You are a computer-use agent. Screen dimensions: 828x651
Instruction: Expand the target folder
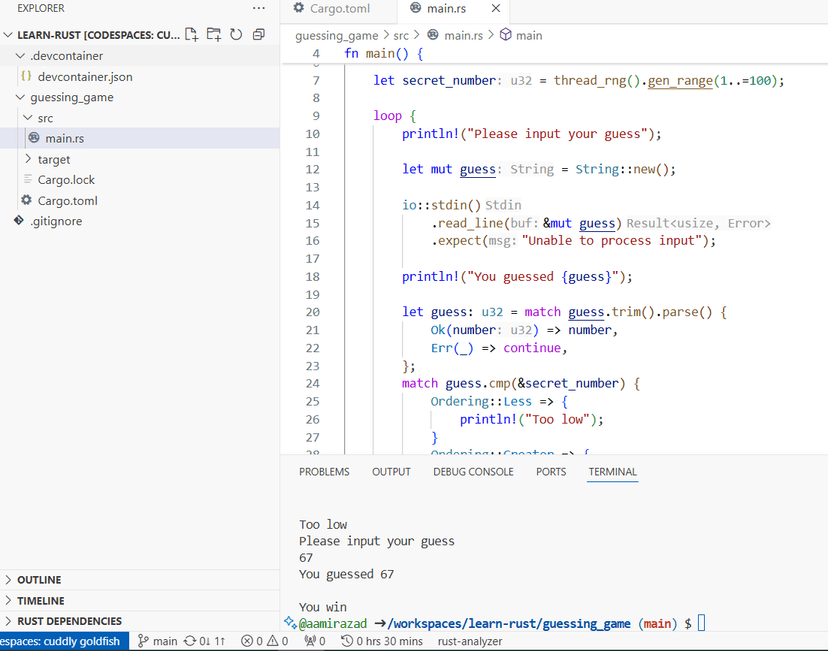coord(54,159)
